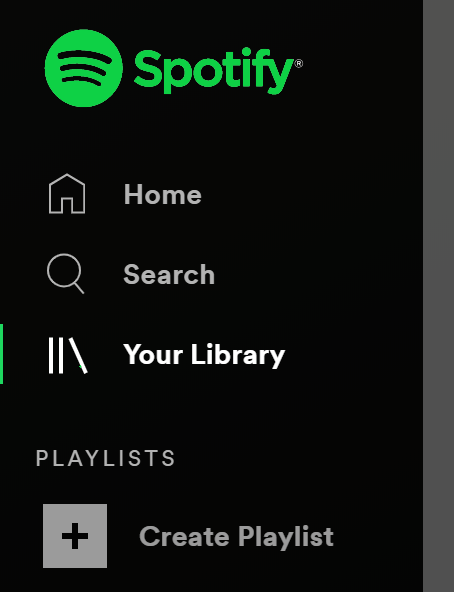This screenshot has width=454, height=592.
Task: Select the Create Playlist text link
Action: coord(236,536)
